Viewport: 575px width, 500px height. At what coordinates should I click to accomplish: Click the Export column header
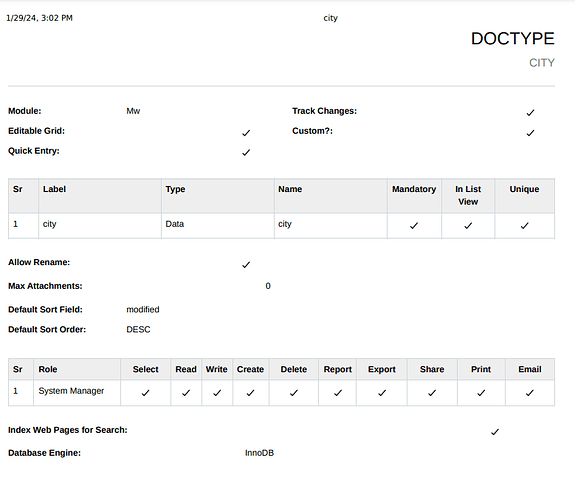(382, 369)
